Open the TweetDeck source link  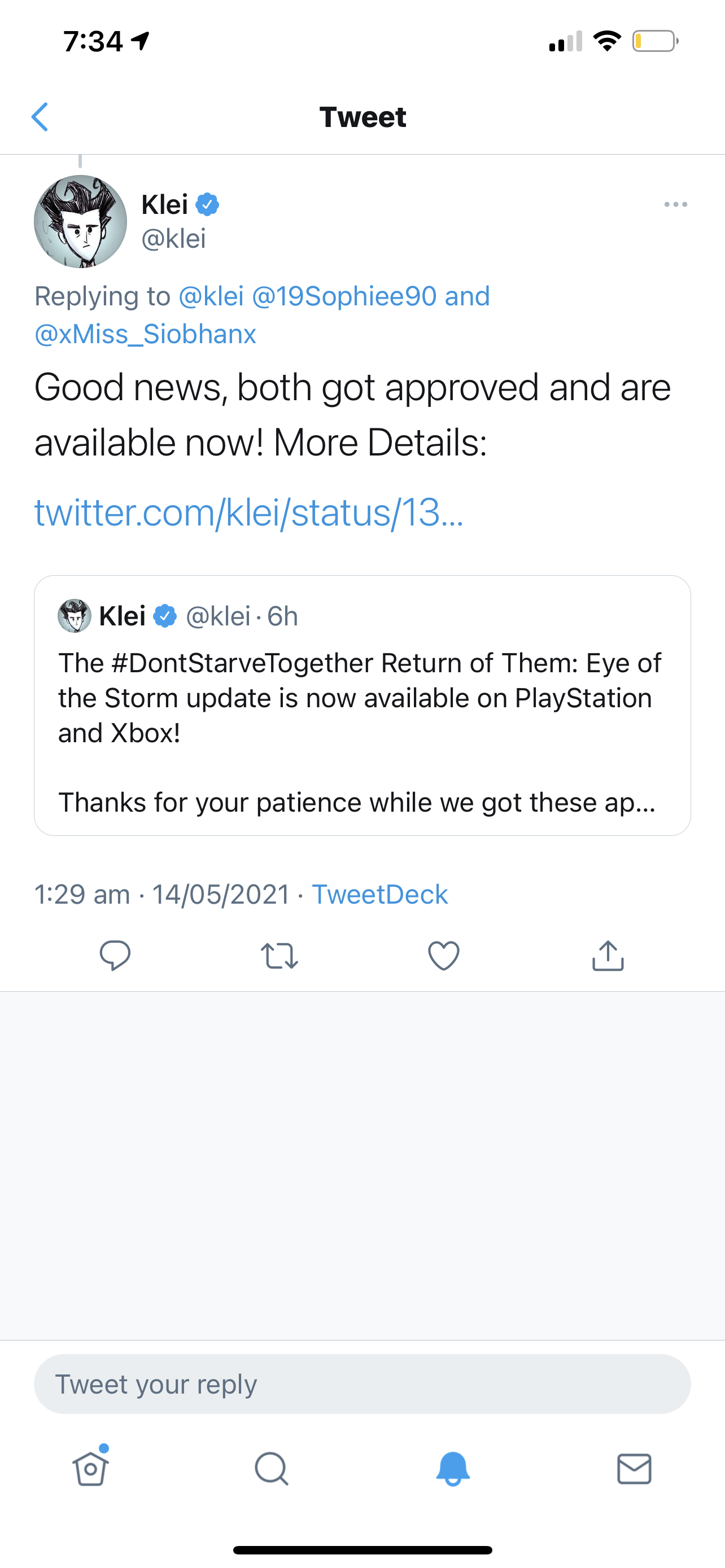pos(379,894)
